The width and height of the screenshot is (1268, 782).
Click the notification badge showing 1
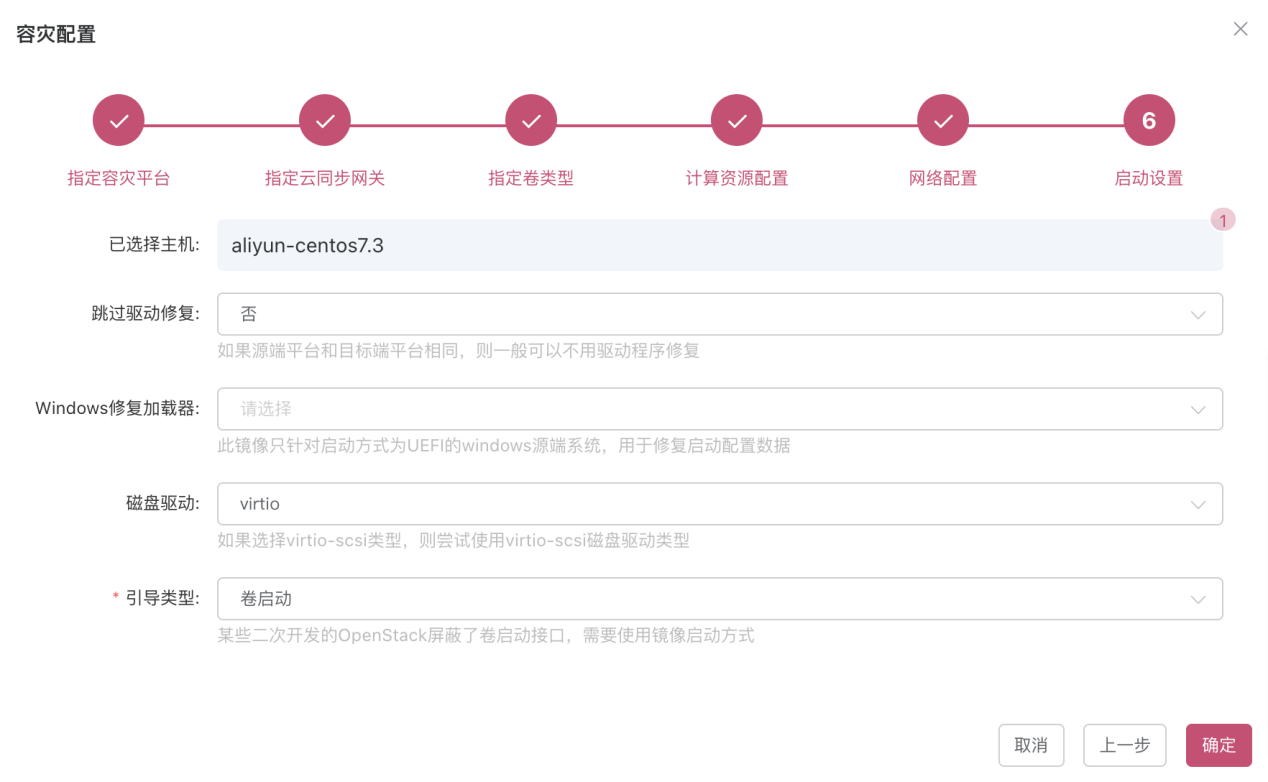click(x=1222, y=219)
